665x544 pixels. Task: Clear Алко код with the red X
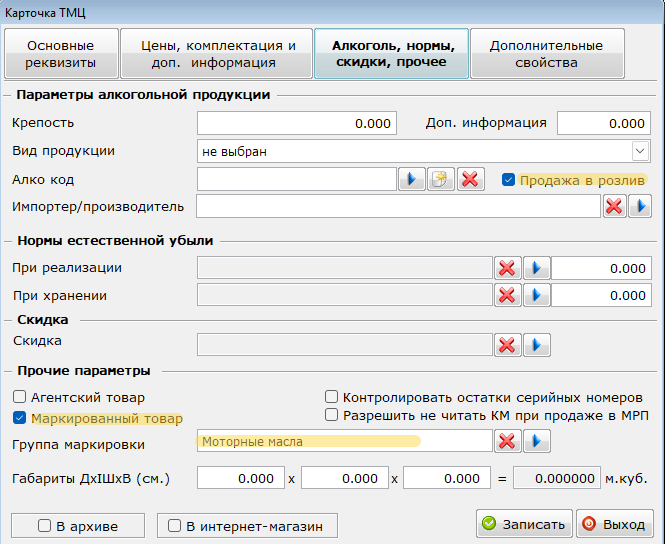click(470, 179)
